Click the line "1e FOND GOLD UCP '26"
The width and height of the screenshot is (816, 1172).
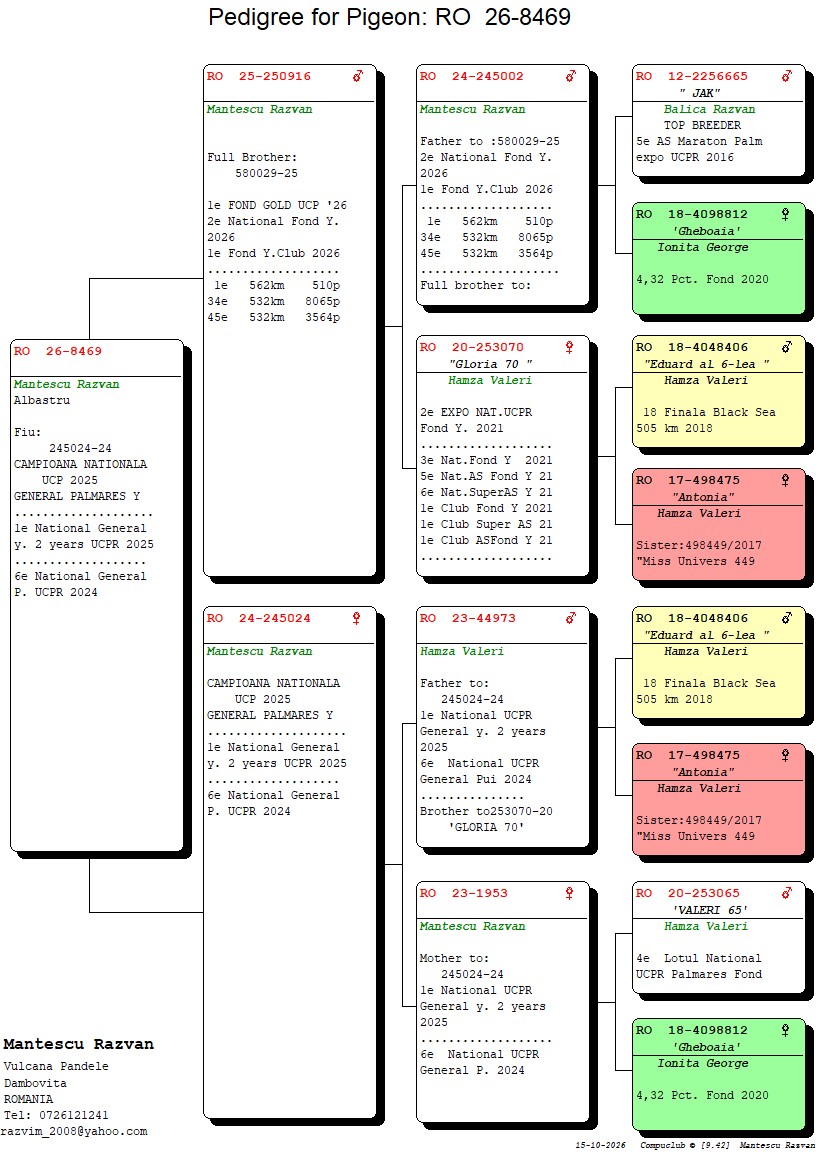click(x=276, y=206)
